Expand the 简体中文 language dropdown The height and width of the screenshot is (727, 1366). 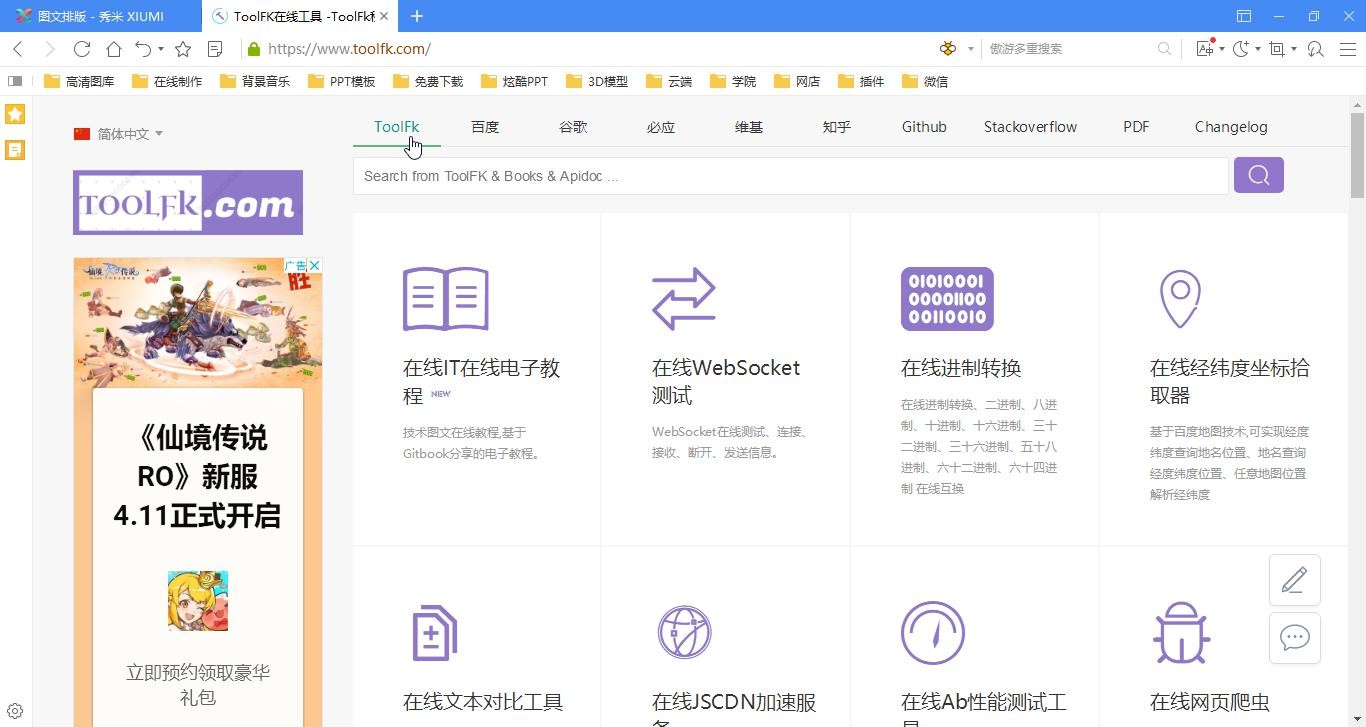(118, 134)
